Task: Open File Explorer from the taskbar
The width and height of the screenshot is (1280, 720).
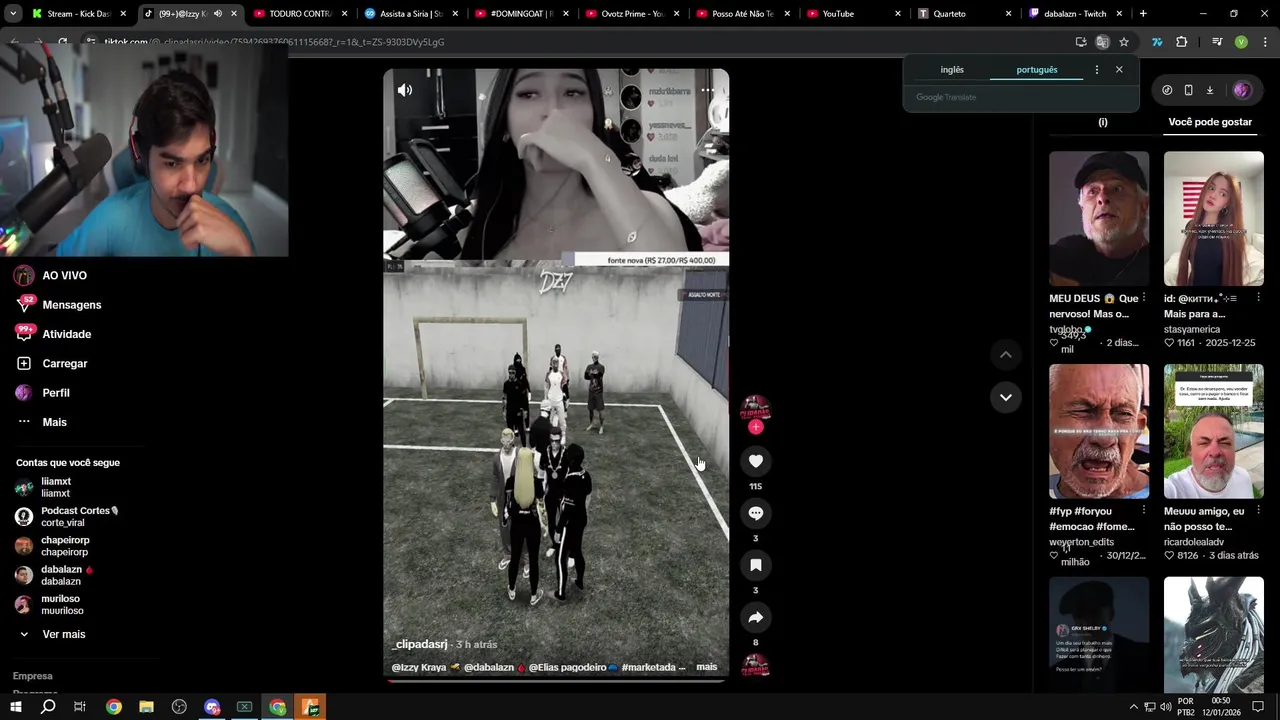Action: click(146, 707)
